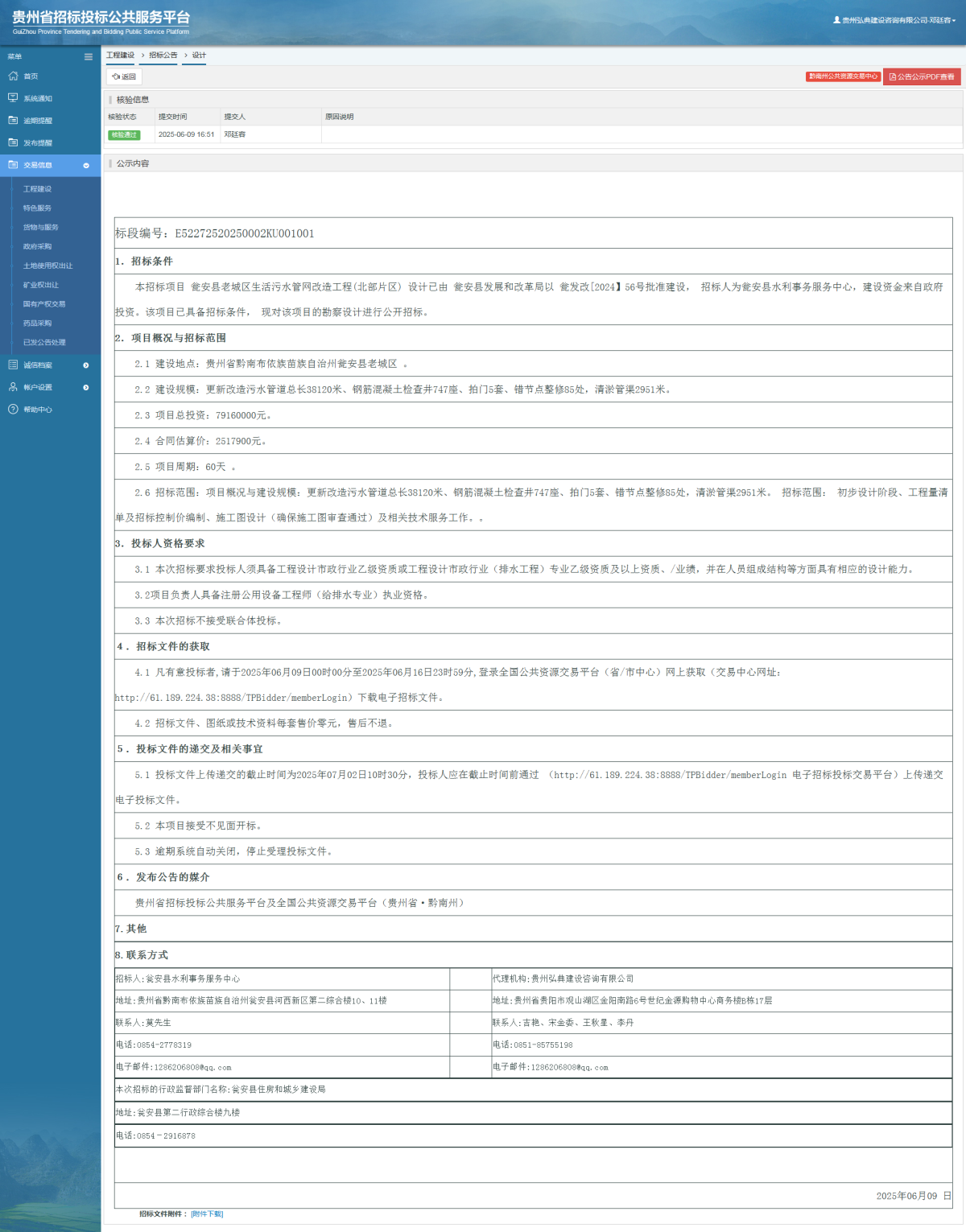The image size is (966, 1232).
Task: Click the 返回 back button
Action: [x=124, y=76]
